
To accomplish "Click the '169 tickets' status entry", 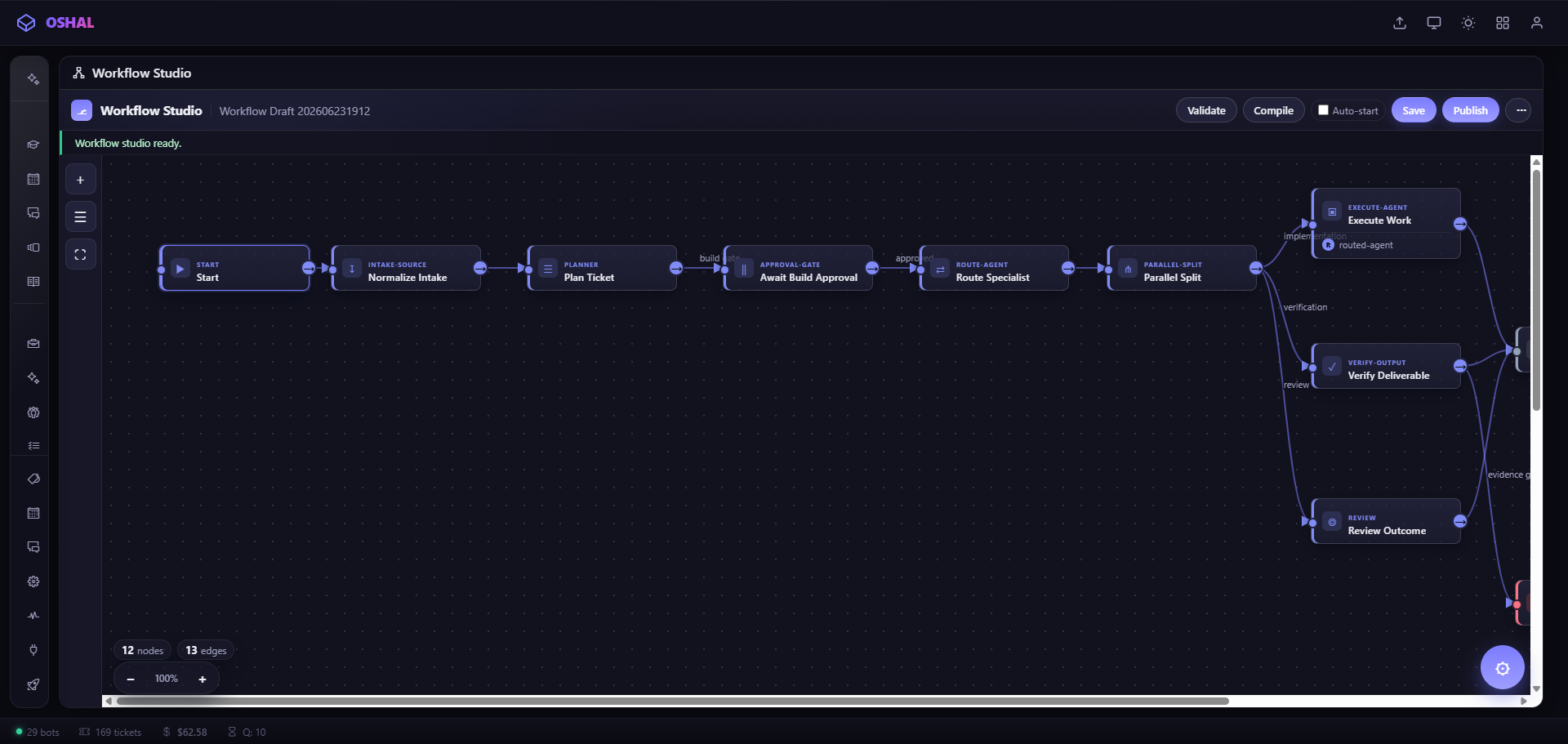I will pyautogui.click(x=110, y=733).
